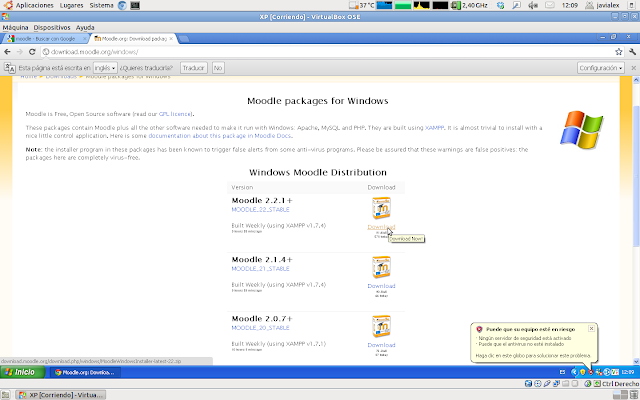
Task: Select the Moodle.org Download packages tab
Action: (133, 39)
